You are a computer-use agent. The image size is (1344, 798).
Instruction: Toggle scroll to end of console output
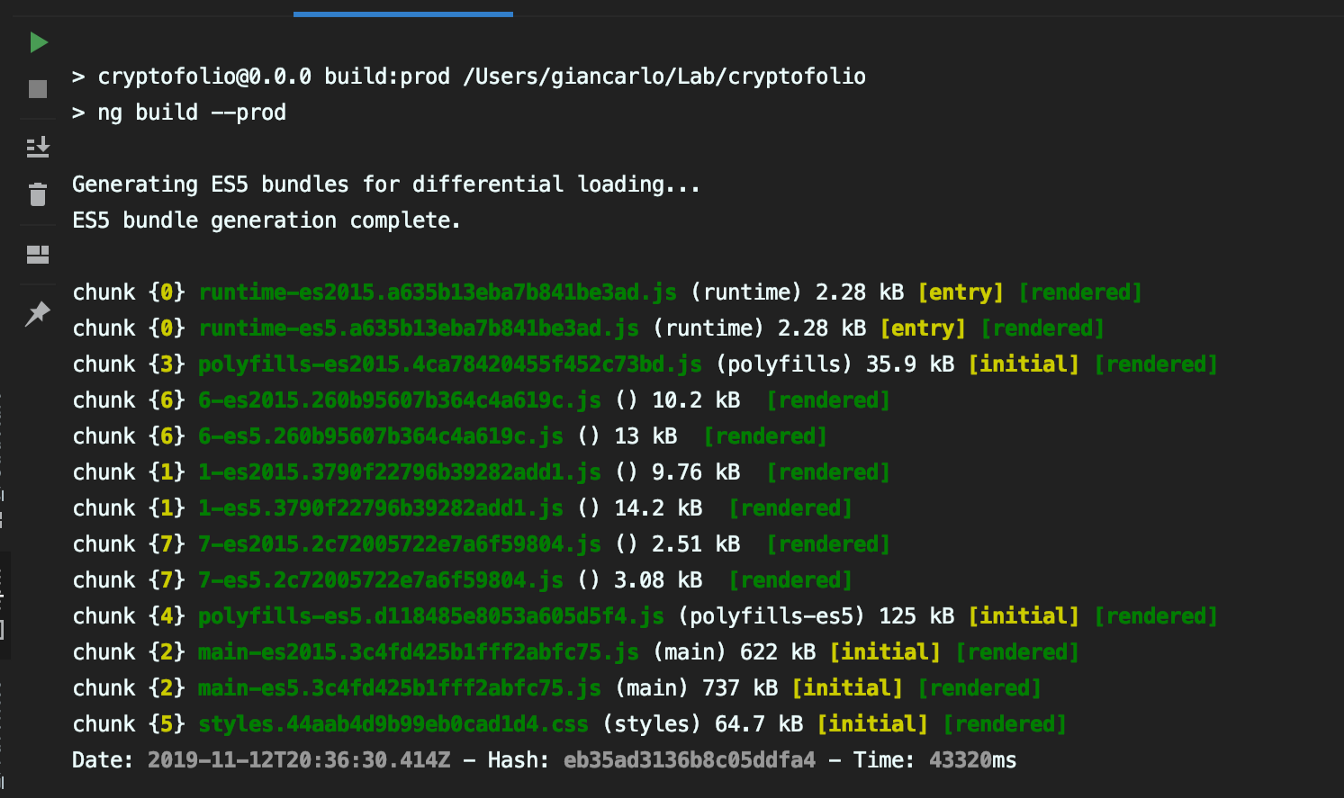(38, 147)
